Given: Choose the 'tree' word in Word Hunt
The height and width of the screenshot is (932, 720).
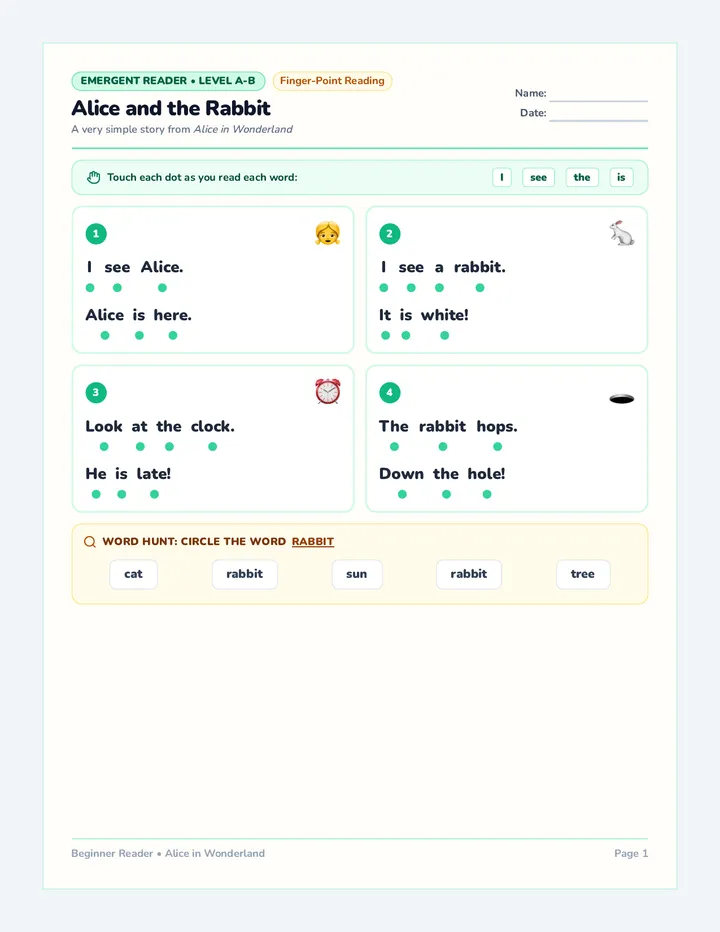Looking at the screenshot, I should pyautogui.click(x=583, y=574).
